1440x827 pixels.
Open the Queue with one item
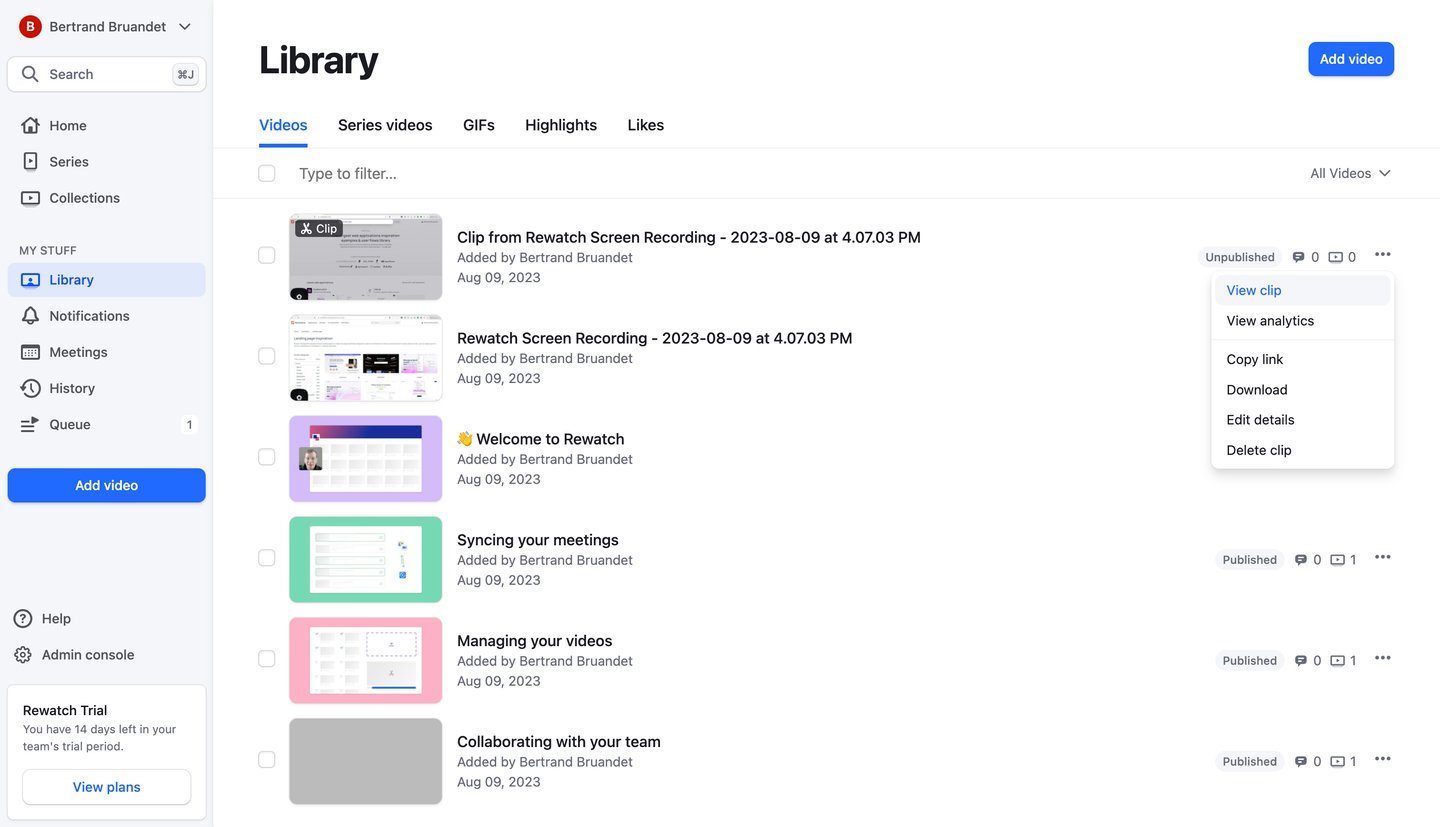coord(69,424)
